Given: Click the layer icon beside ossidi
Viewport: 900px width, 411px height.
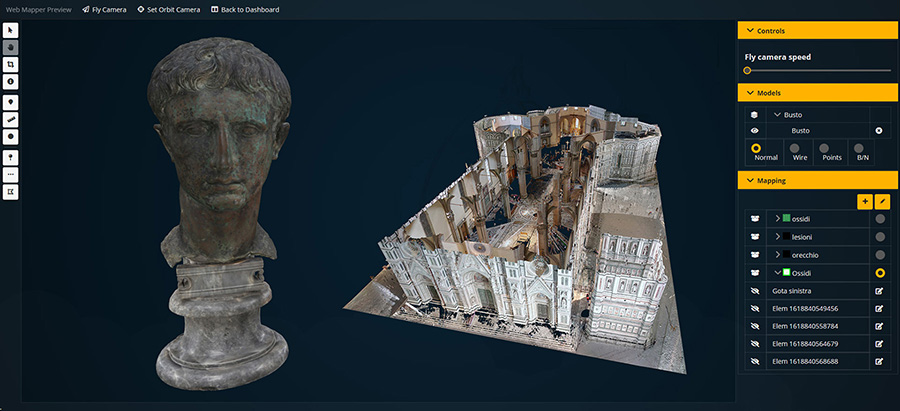Looking at the screenshot, I should click(755, 219).
